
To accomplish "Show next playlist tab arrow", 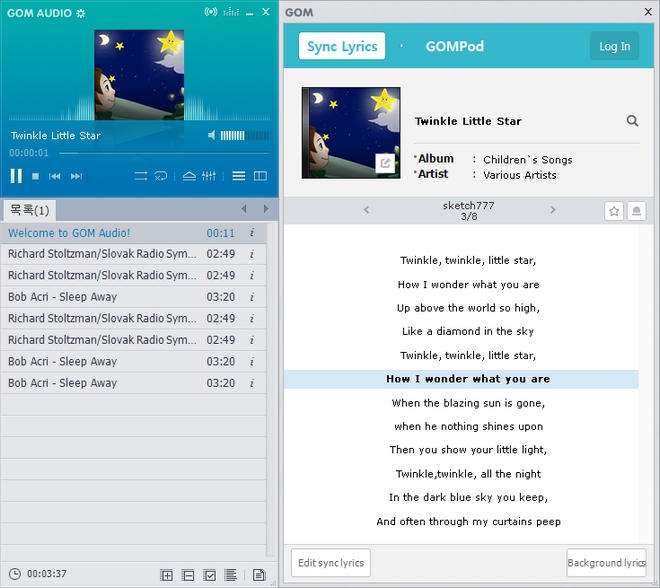I will [266, 209].
